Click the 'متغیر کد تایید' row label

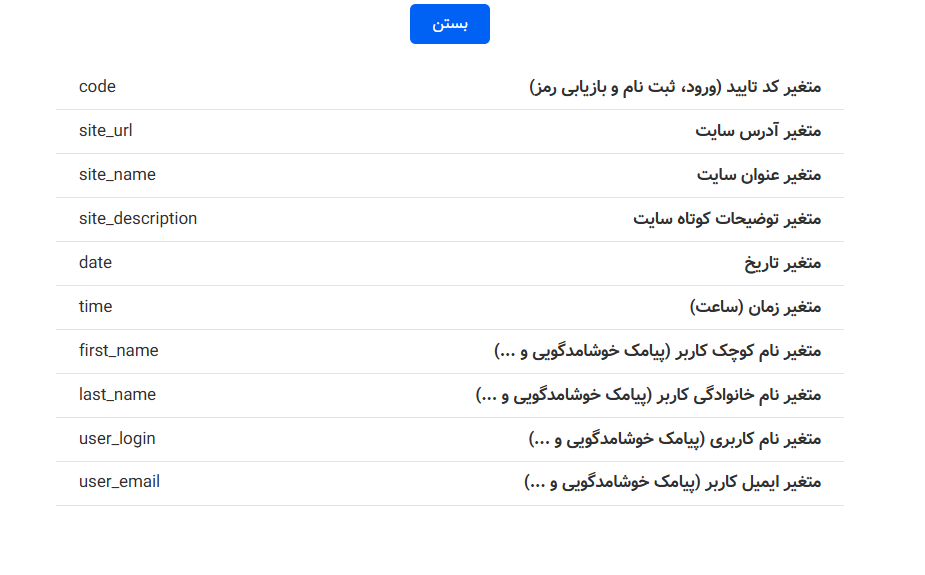click(675, 88)
